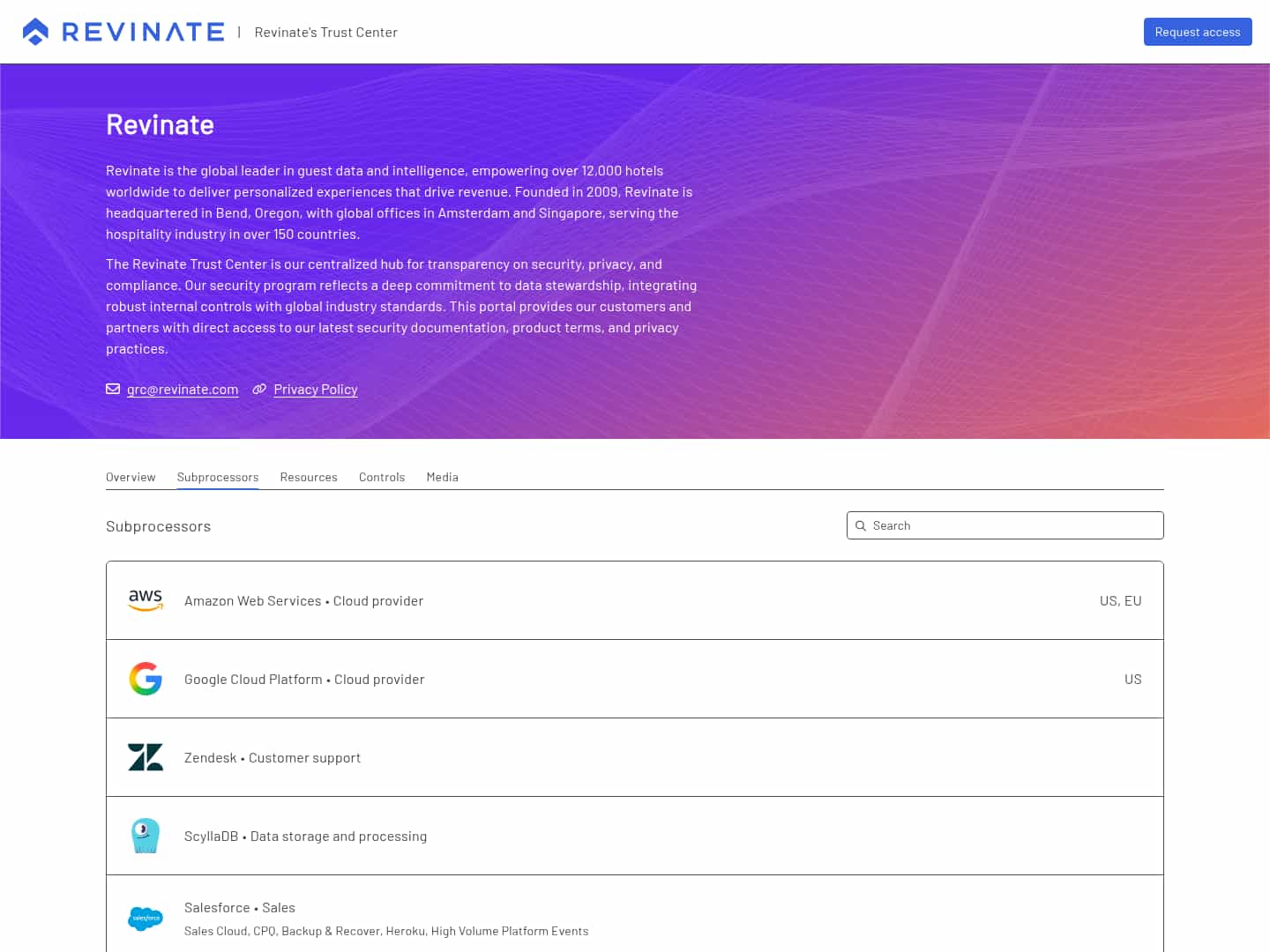Select the Amazon Web Services • Cloud provider text
Image resolution: width=1270 pixels, height=952 pixels.
click(303, 601)
